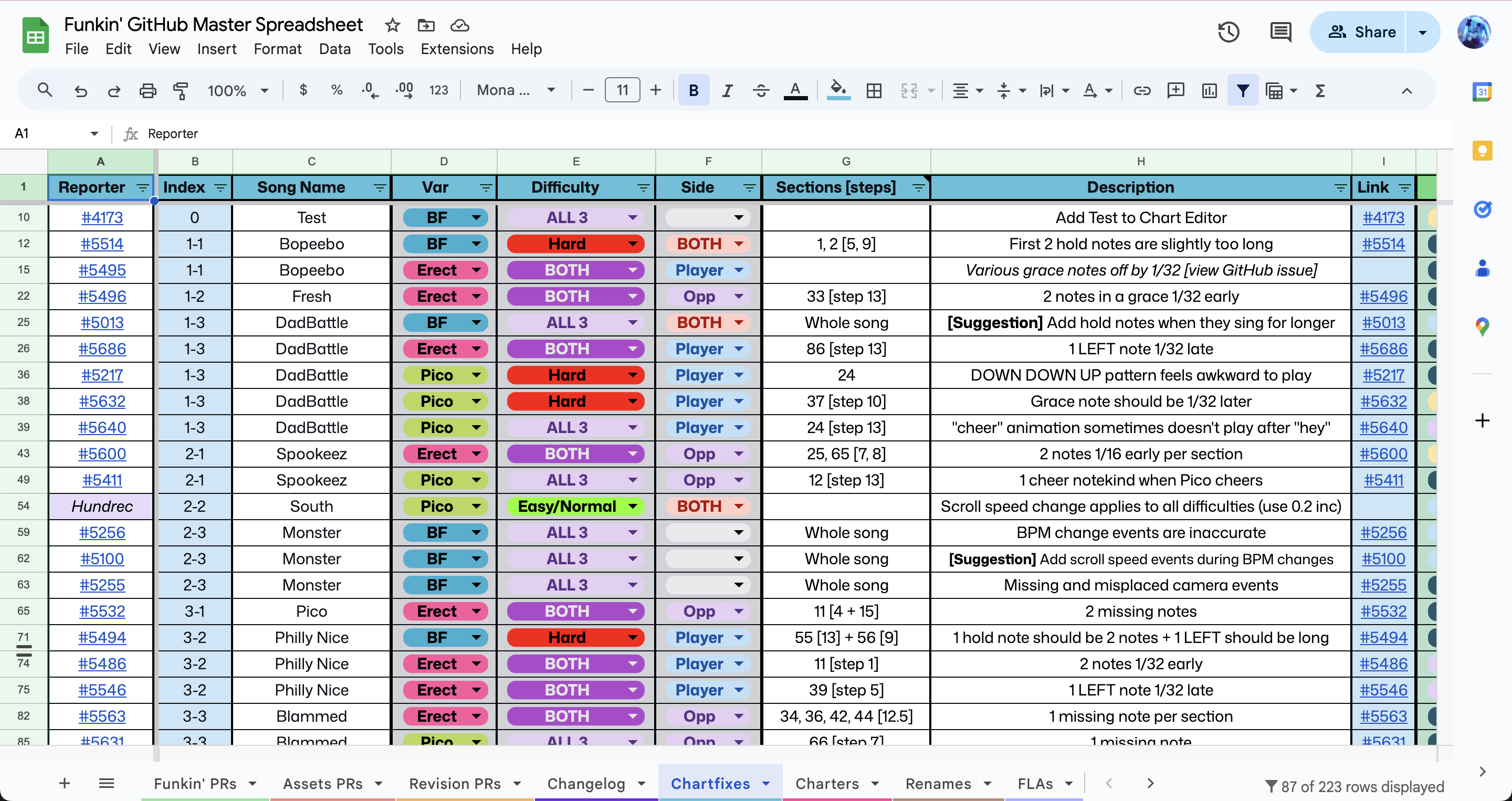Open the borders tool
This screenshot has height=801, width=1512.
(x=874, y=90)
